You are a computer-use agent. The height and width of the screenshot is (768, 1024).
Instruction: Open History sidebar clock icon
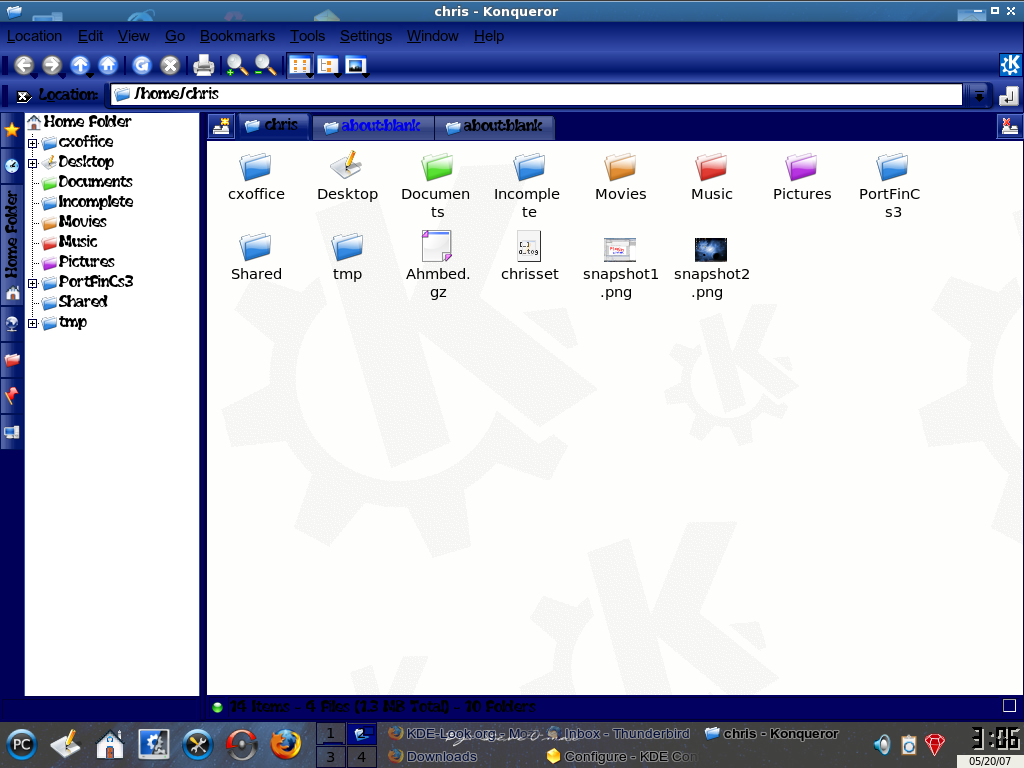(12, 166)
